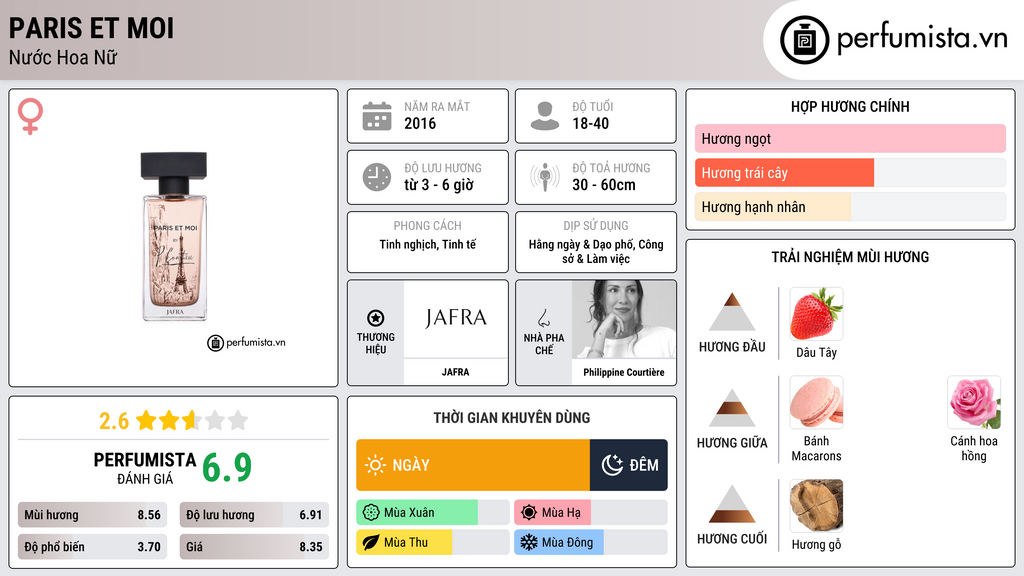Click the JAFRA brand logo image
This screenshot has width=1024, height=576.
pos(455,319)
